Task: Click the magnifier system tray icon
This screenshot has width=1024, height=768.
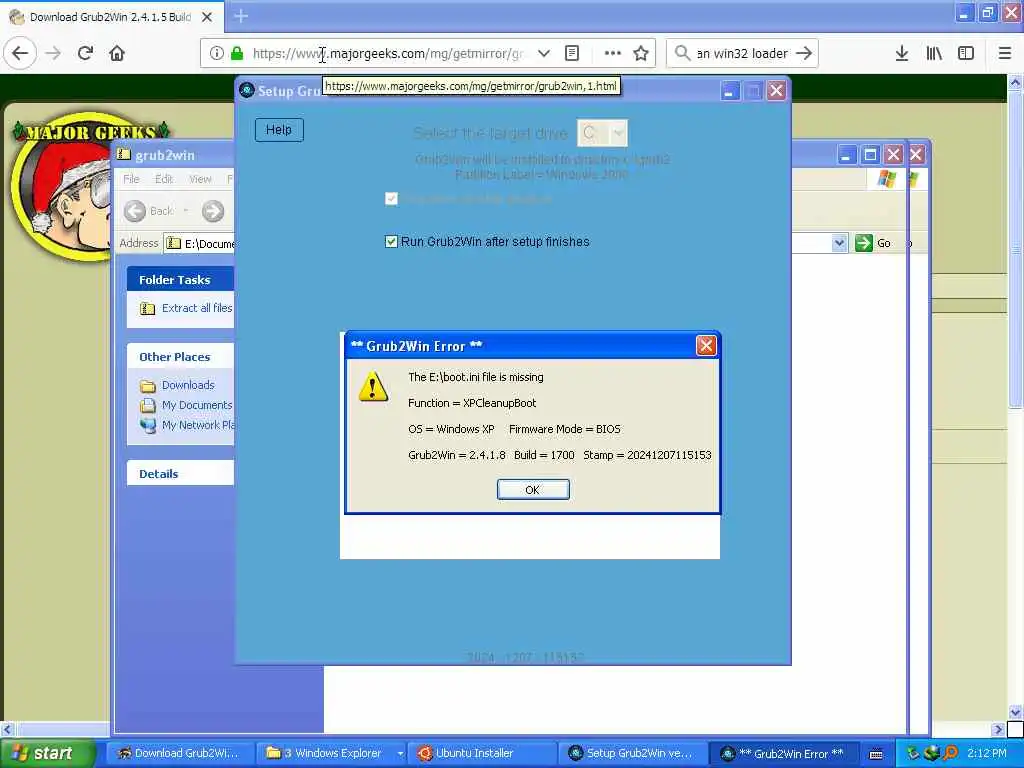Action: pos(951,754)
